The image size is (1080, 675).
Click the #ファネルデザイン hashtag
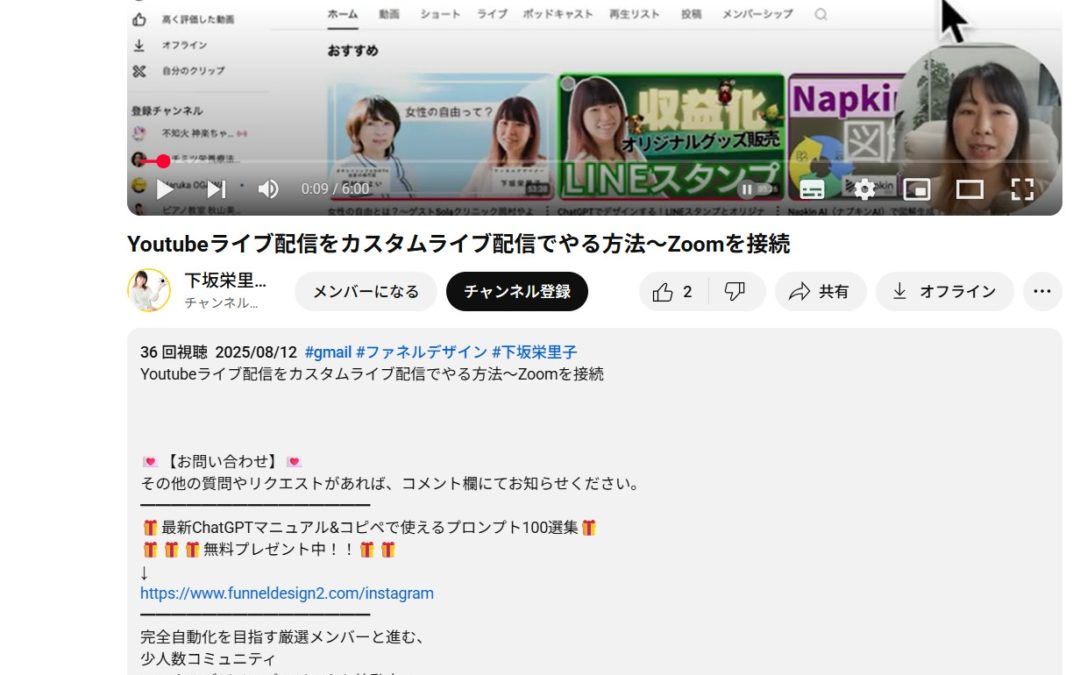tap(421, 352)
